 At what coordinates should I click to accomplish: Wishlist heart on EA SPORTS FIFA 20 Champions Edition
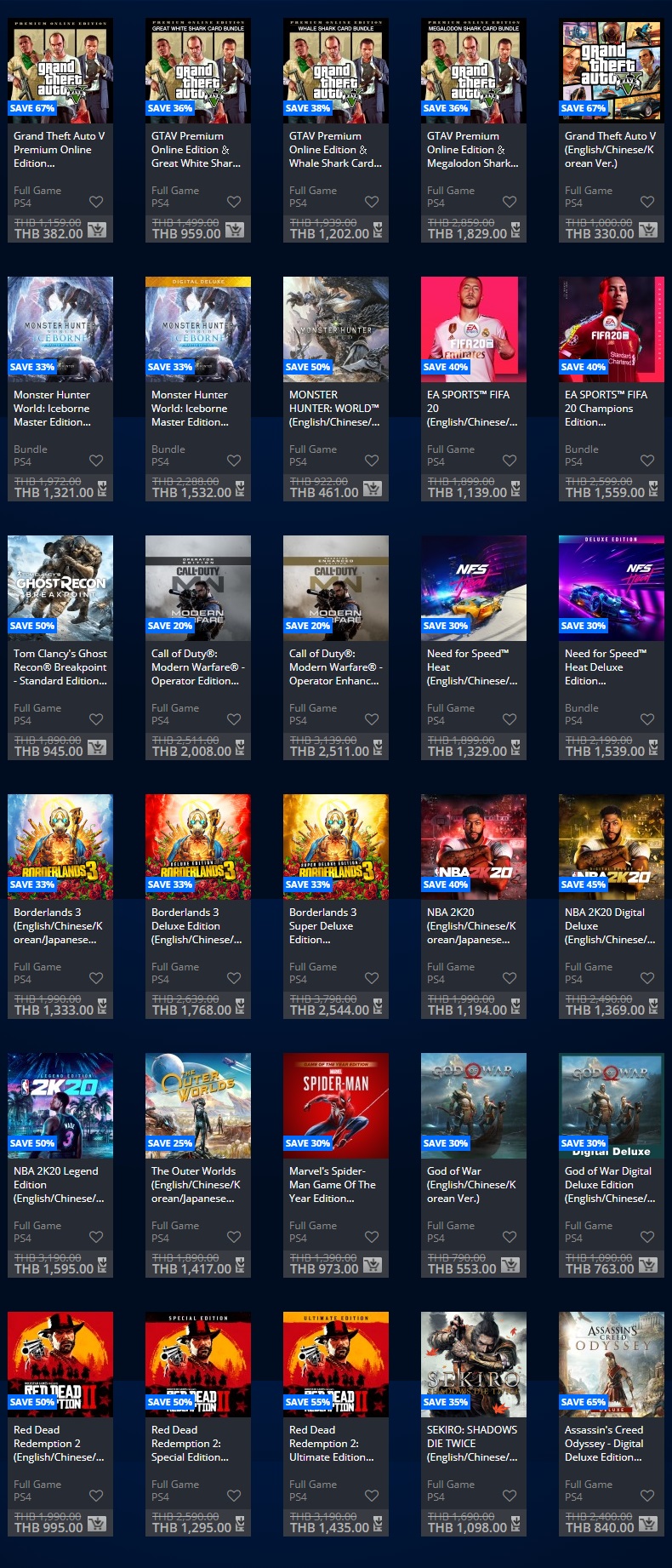647,461
